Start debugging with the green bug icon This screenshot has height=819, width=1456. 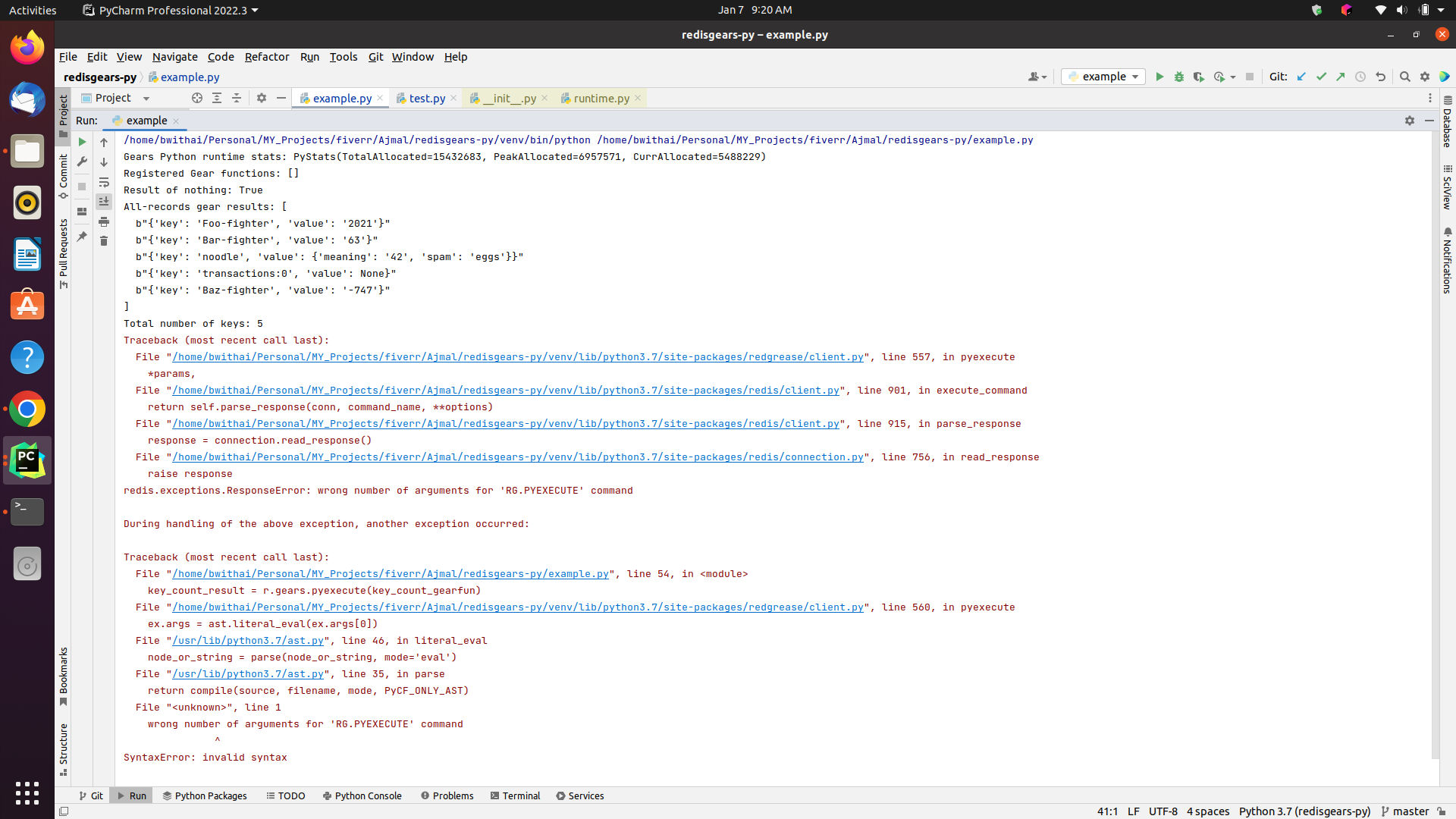(1179, 77)
